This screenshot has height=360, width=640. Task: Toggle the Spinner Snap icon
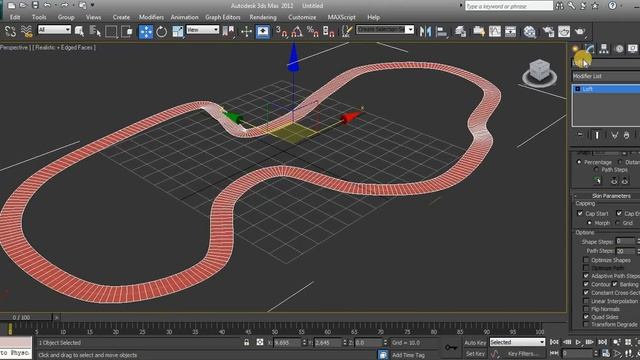click(329, 31)
